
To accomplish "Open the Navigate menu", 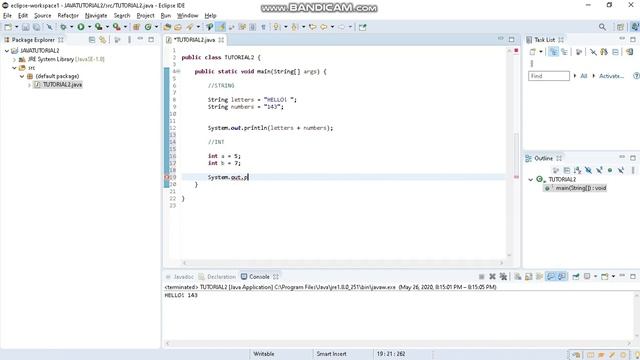I will tap(96, 16).
